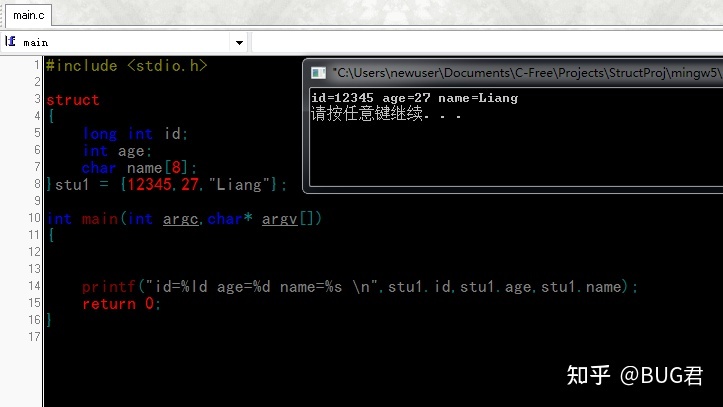This screenshot has height=407, width=723.
Task: Click the opening brace on line 11
Action: pos(51,236)
